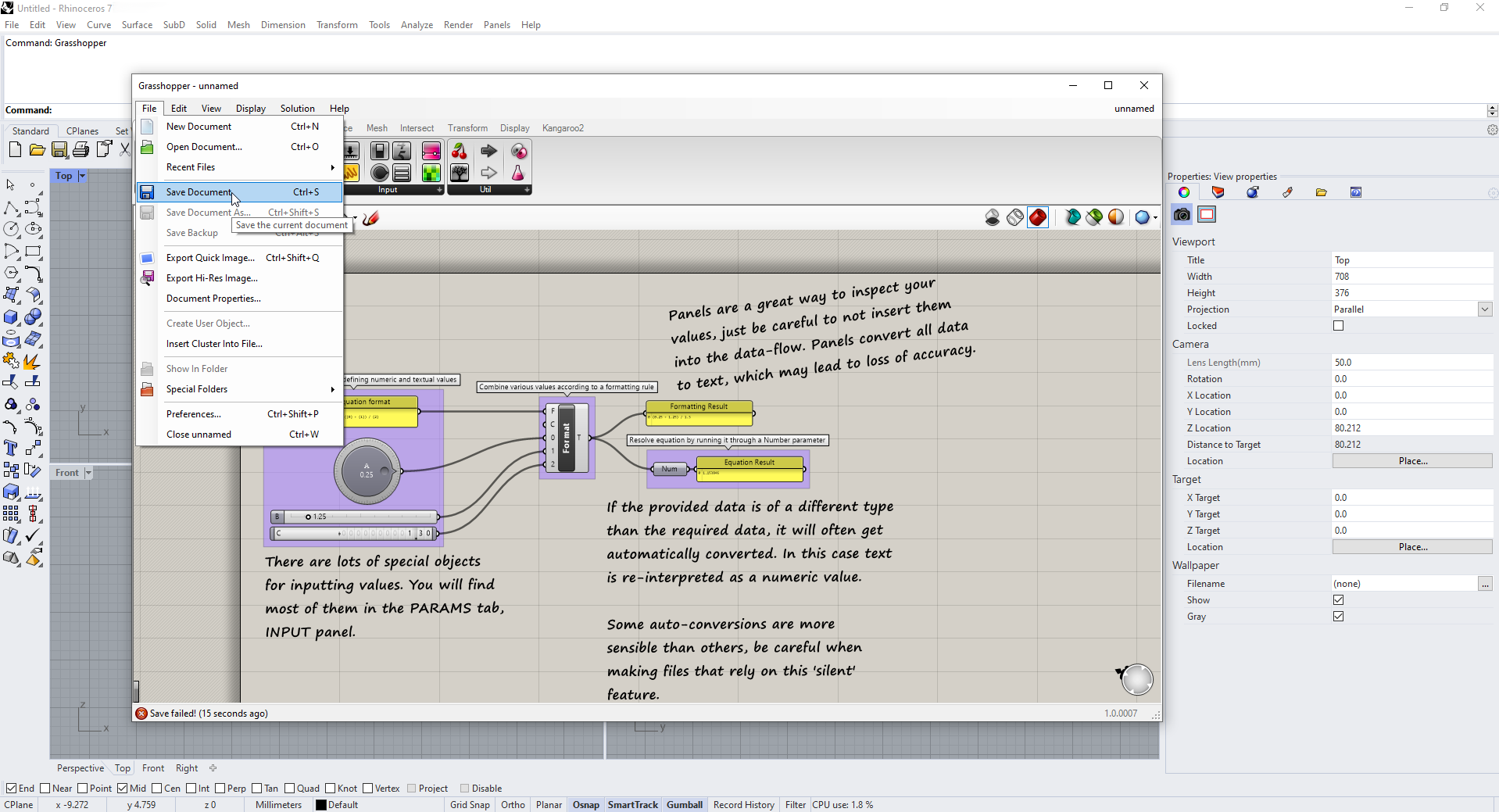Click Place button for target Location
The height and width of the screenshot is (812, 1499).
[x=1412, y=547]
